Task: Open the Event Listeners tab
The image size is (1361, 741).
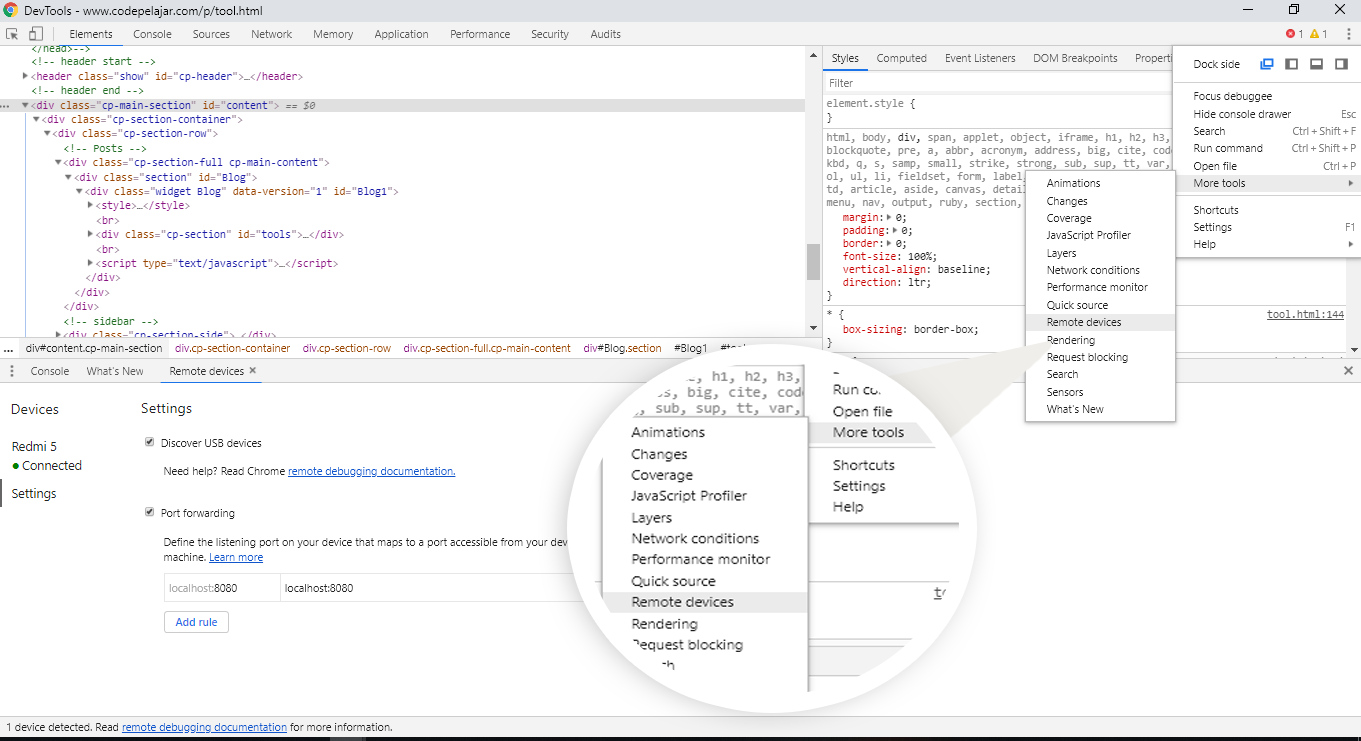Action: click(x=980, y=58)
